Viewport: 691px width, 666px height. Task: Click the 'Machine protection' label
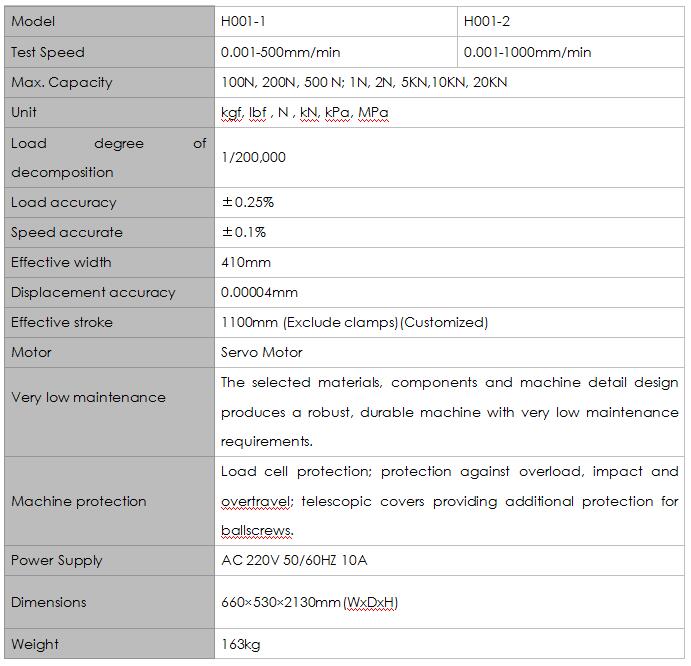79,501
